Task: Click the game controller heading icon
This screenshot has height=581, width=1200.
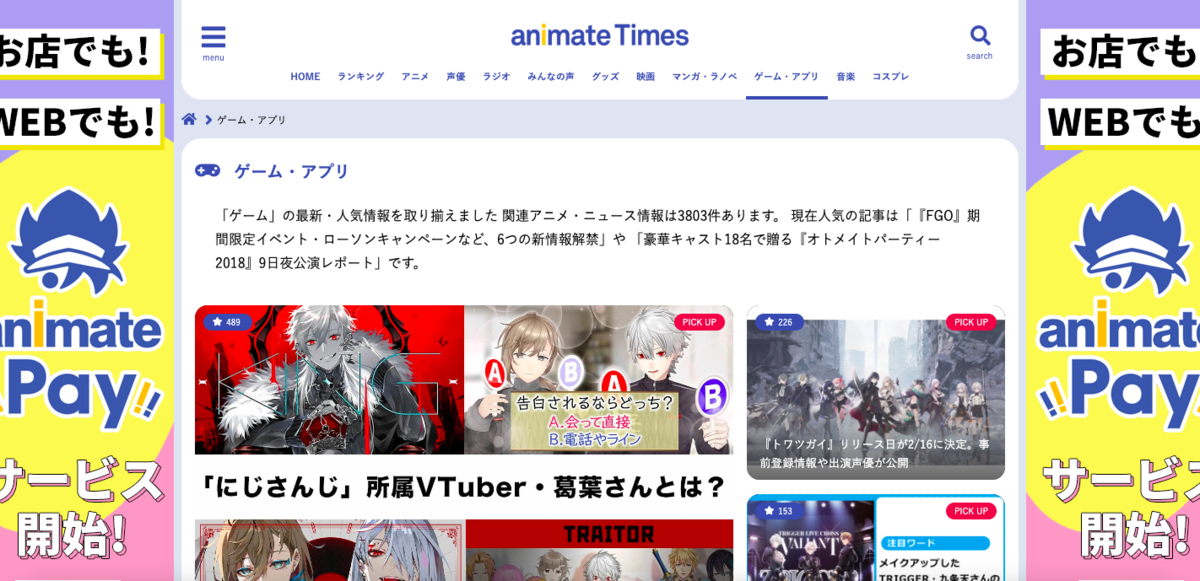Action: [x=207, y=170]
